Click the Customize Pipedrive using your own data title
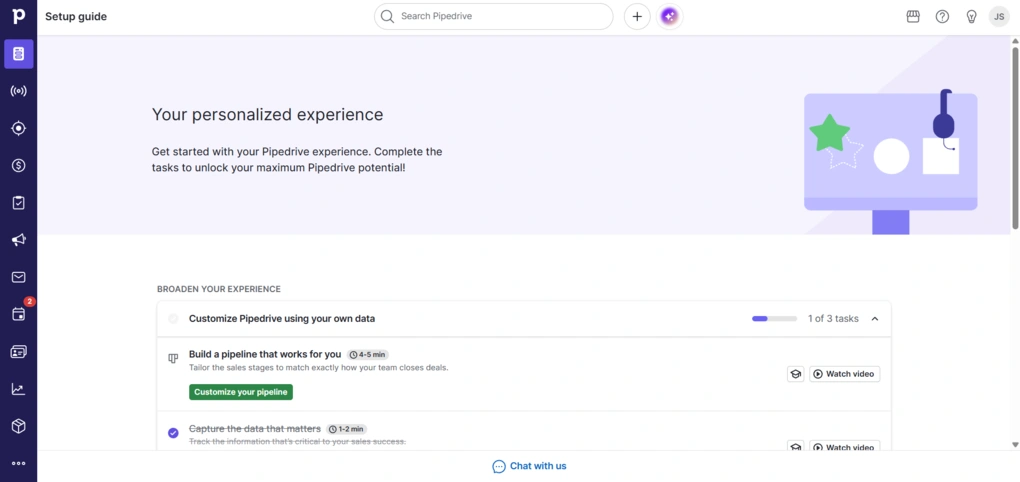Image resolution: width=1020 pixels, height=482 pixels. point(282,319)
